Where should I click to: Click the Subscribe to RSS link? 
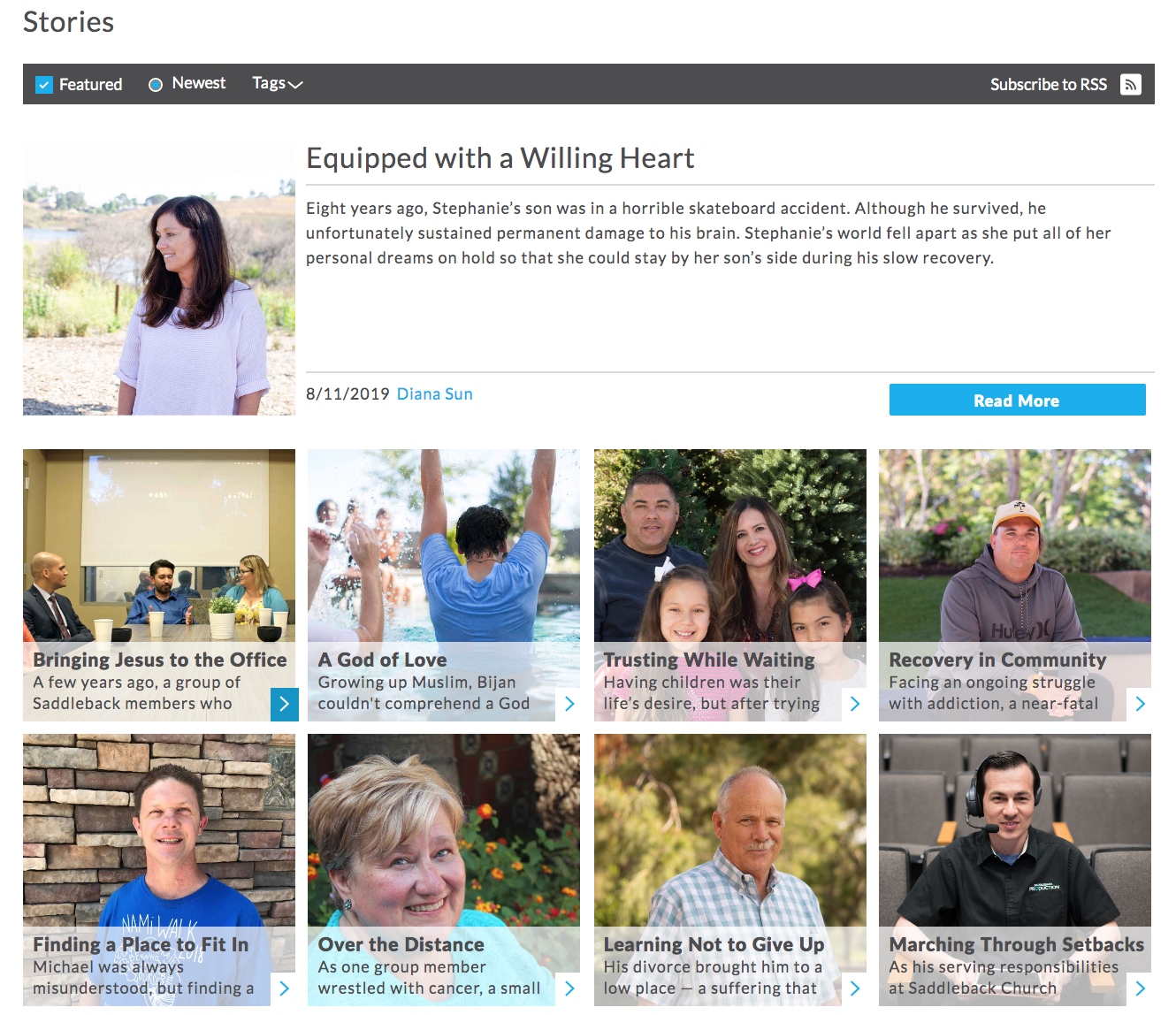(1049, 84)
